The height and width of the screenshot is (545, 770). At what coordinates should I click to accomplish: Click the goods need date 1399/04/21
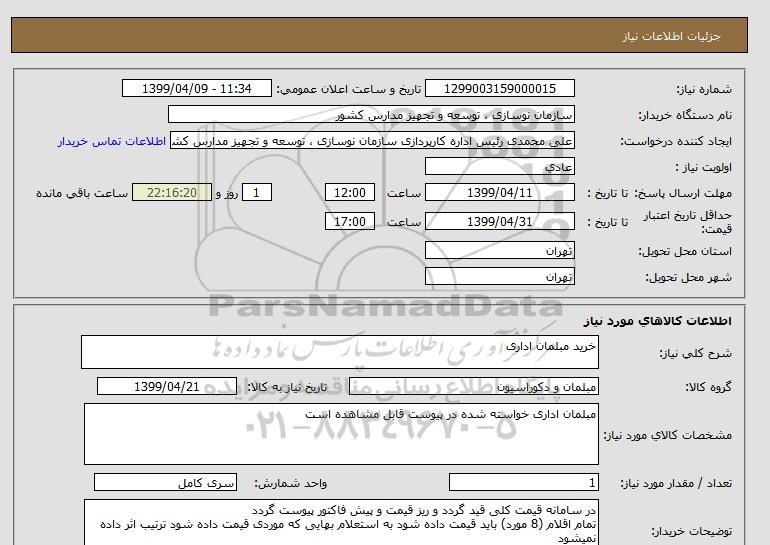point(167,386)
